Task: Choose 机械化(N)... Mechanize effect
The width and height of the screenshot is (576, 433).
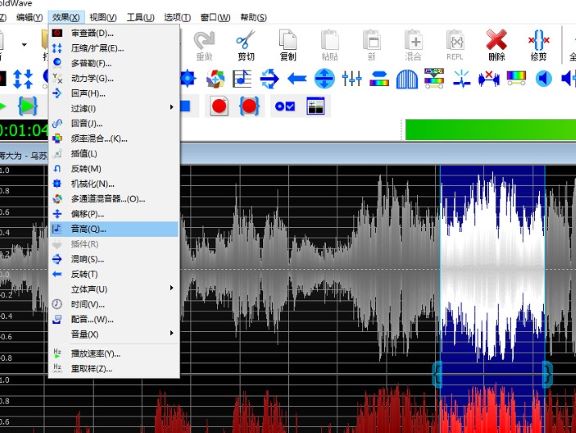Action: click(114, 184)
